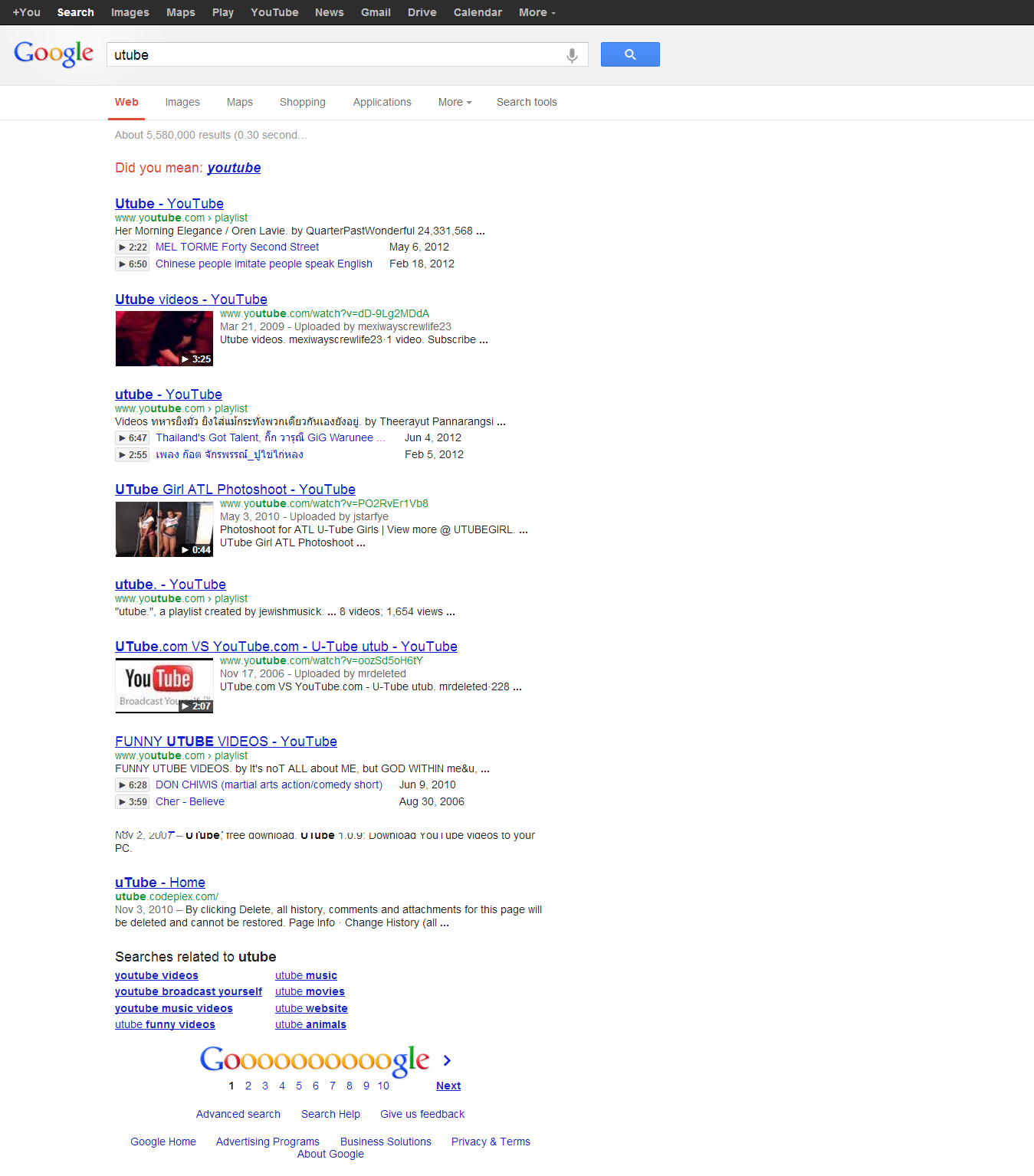Open Search tools
This screenshot has height=1176, width=1034.
[527, 102]
